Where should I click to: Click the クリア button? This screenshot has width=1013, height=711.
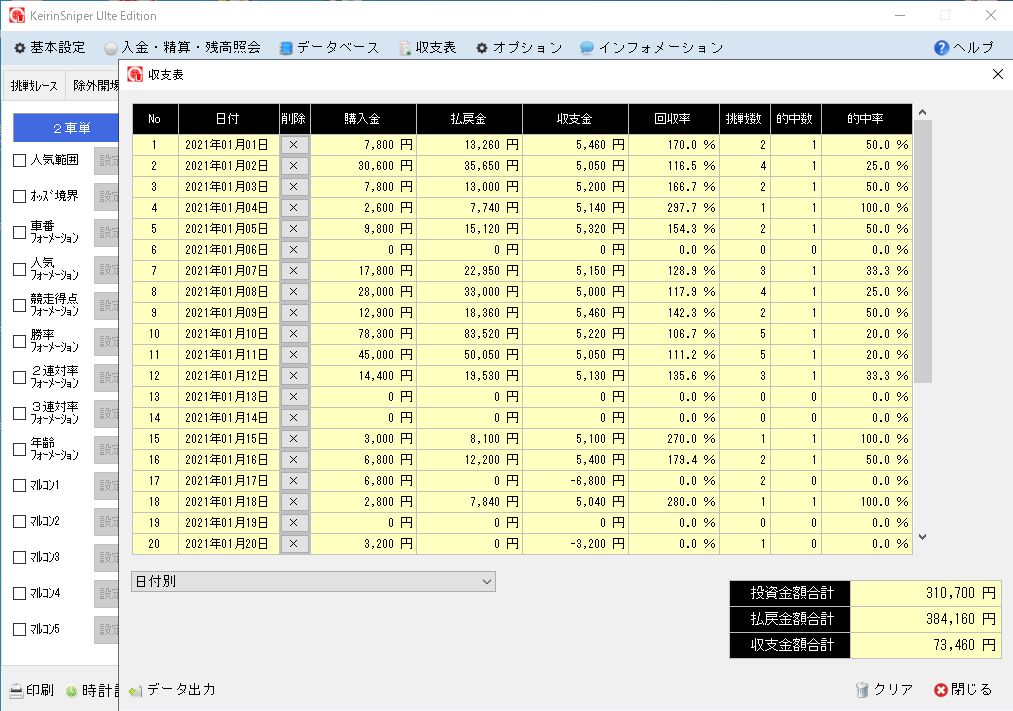(x=884, y=690)
